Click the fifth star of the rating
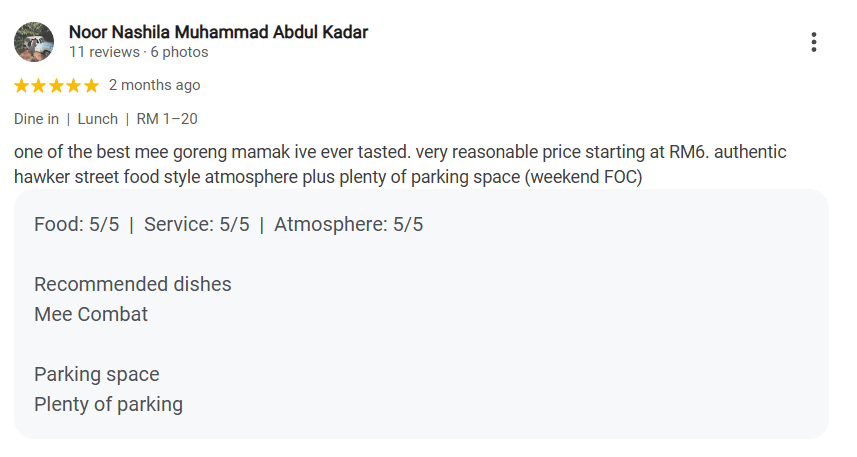The width and height of the screenshot is (857, 457). 91,86
